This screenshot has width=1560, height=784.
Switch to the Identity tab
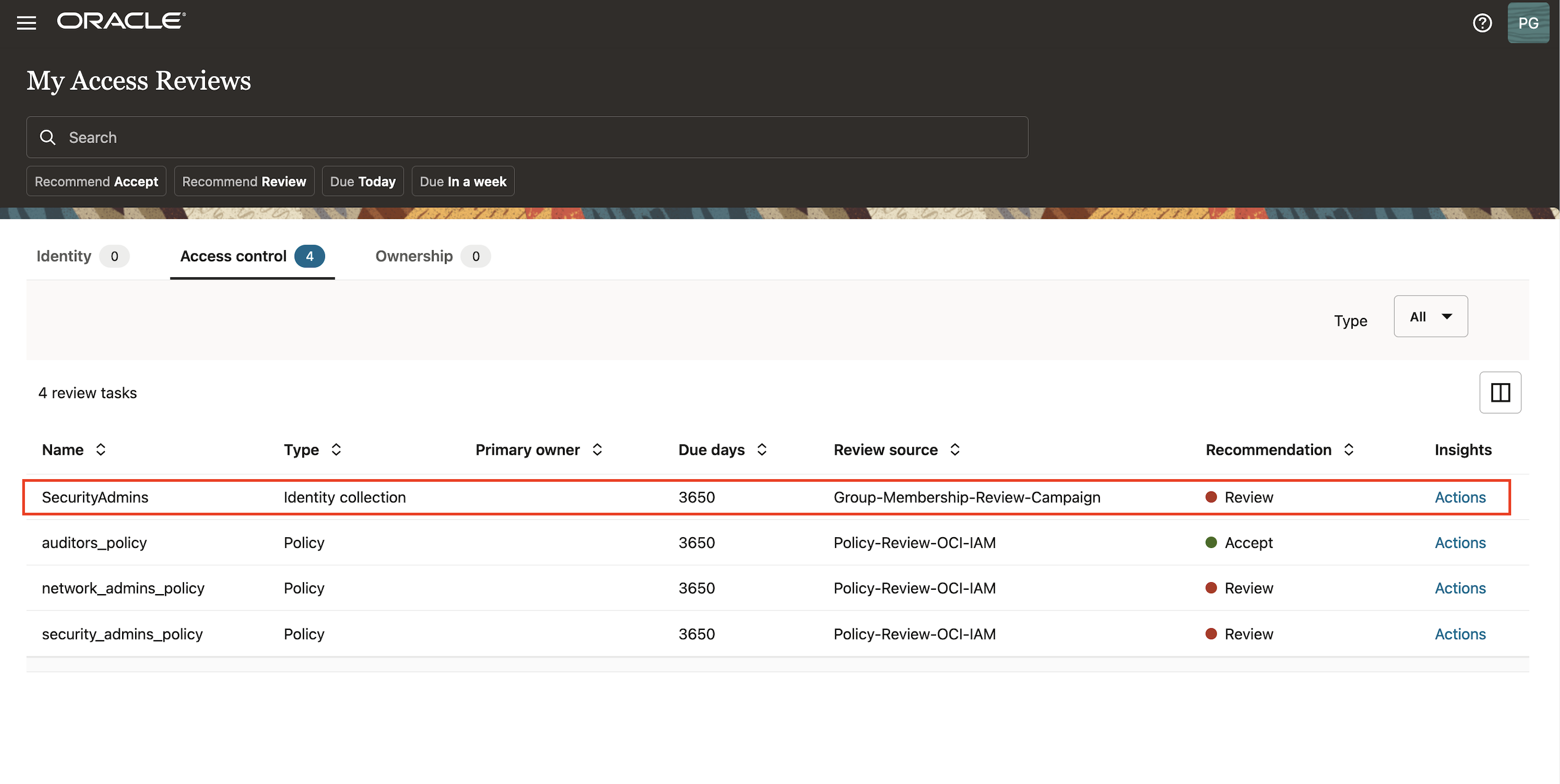pyautogui.click(x=63, y=256)
